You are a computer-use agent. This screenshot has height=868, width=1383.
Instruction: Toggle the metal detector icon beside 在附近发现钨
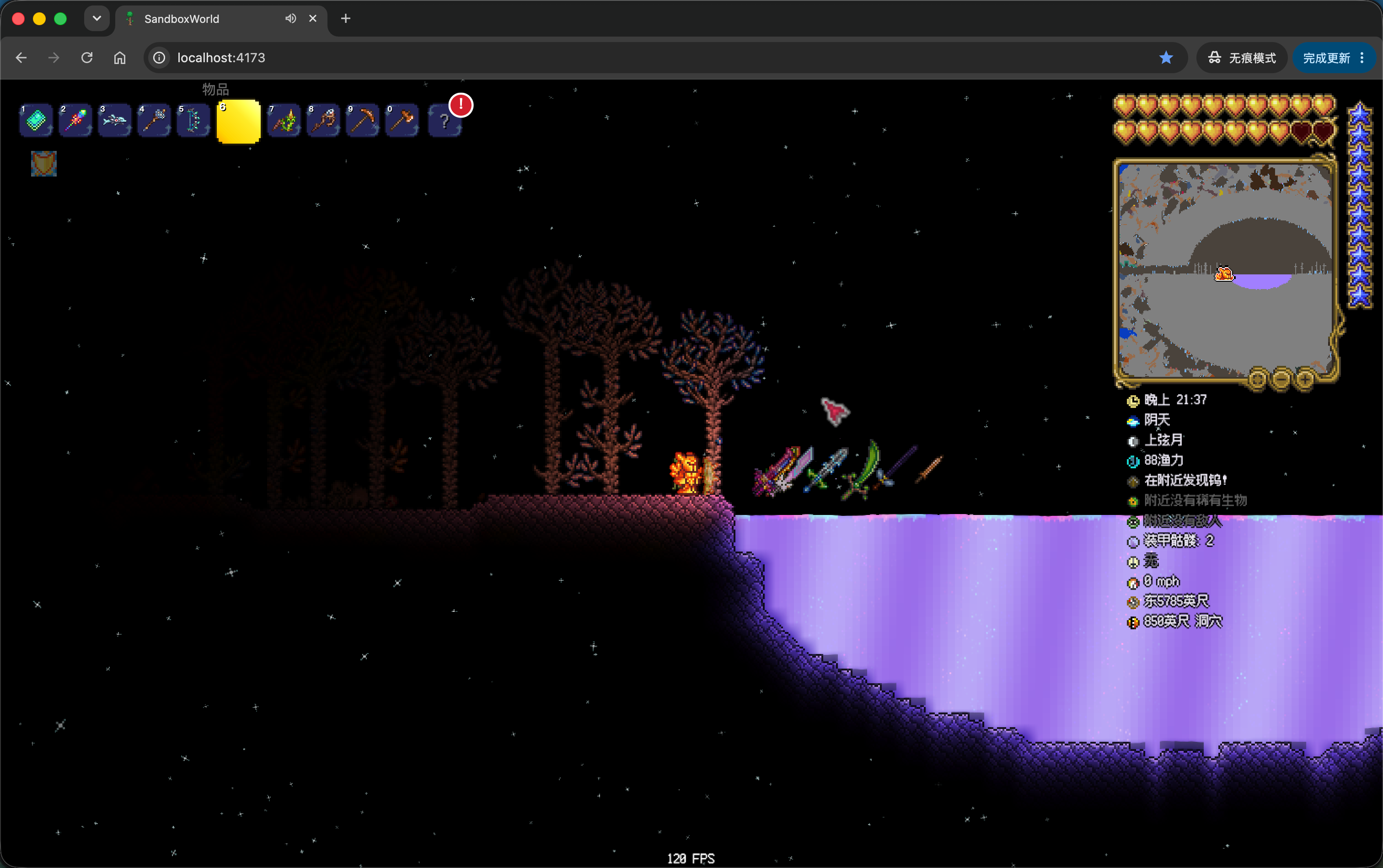point(1133,481)
